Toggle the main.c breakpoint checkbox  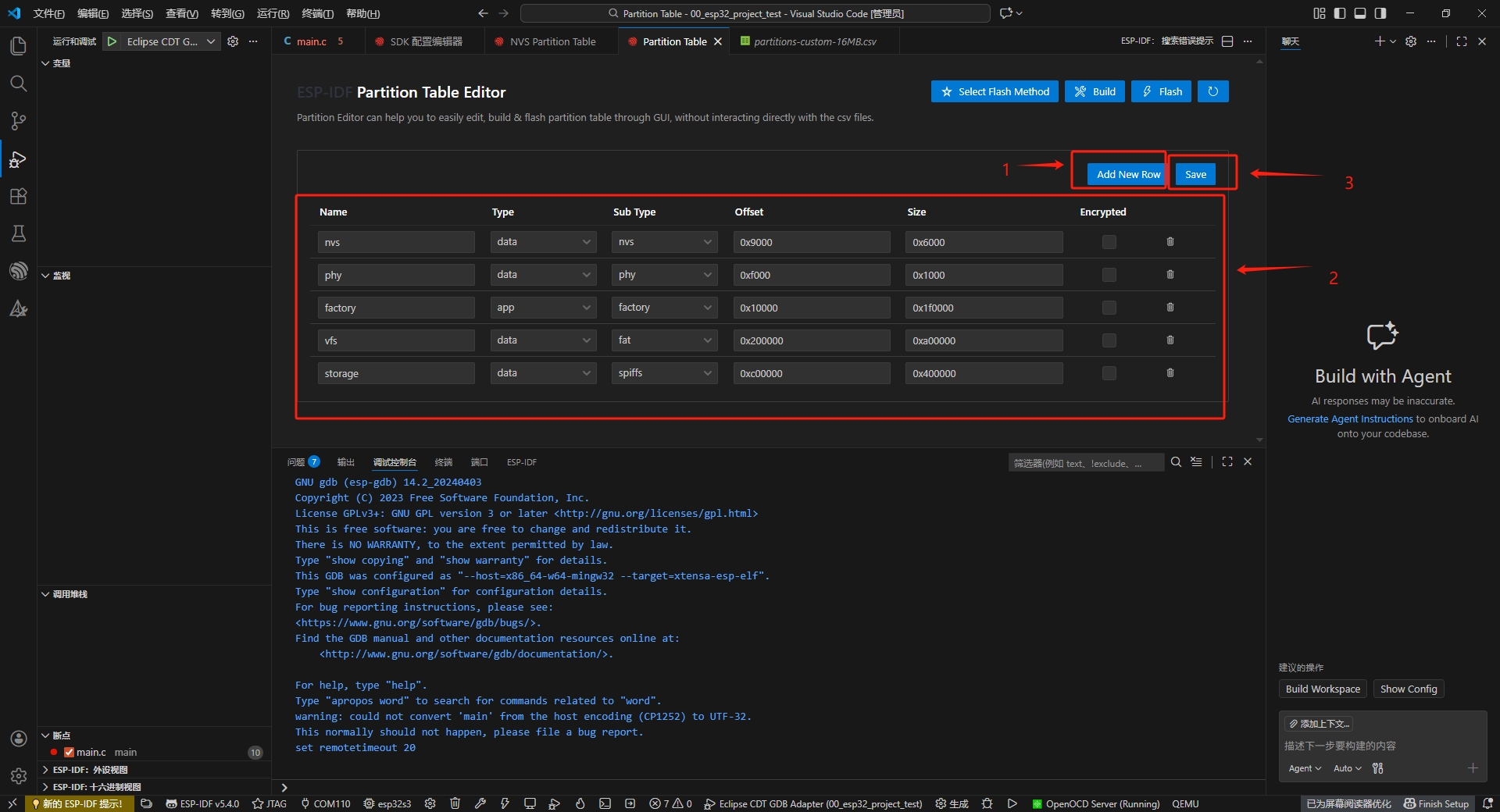coord(69,752)
